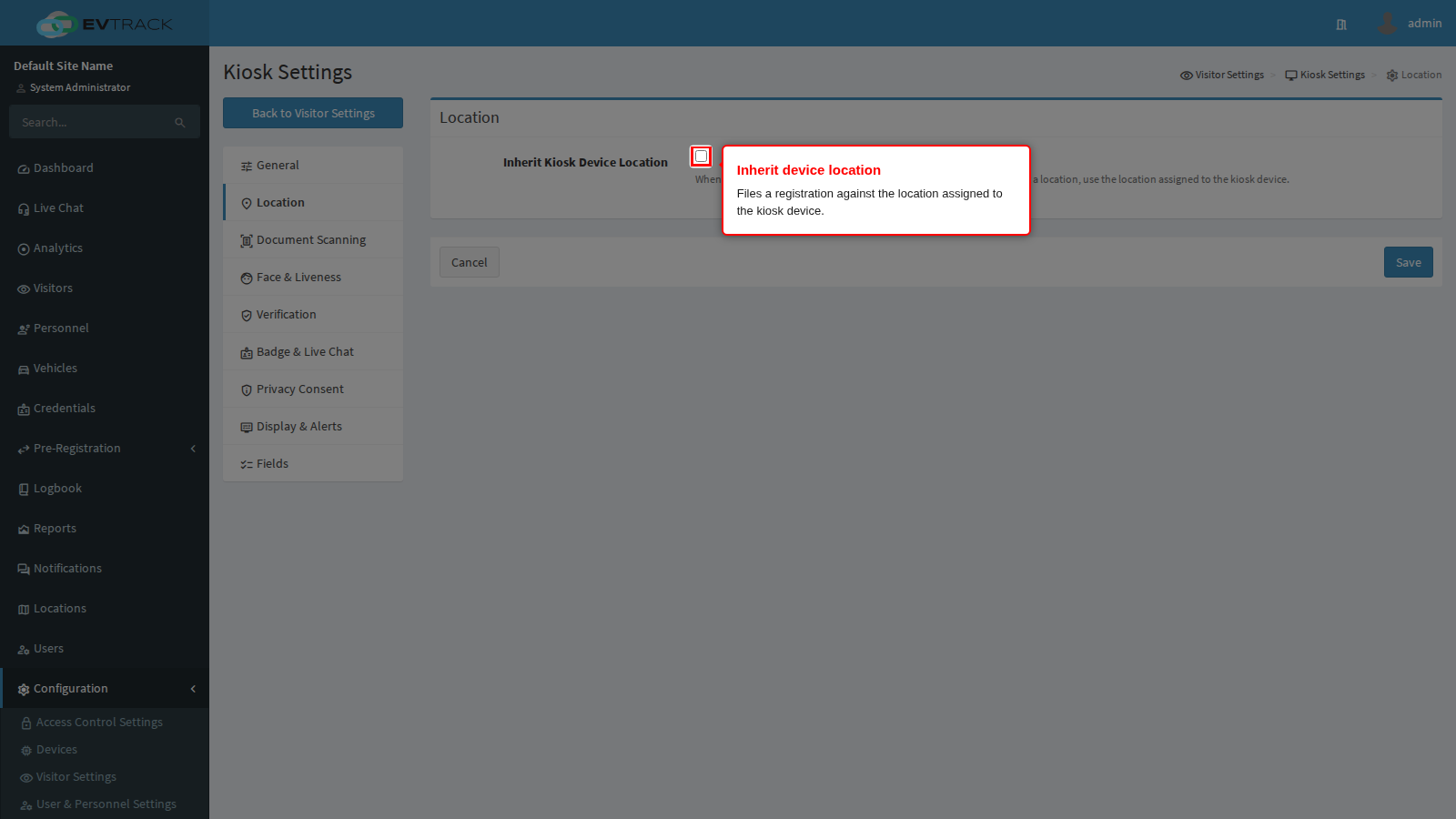The width and height of the screenshot is (1456, 819).
Task: Click the admin avatar icon
Action: point(1387,23)
